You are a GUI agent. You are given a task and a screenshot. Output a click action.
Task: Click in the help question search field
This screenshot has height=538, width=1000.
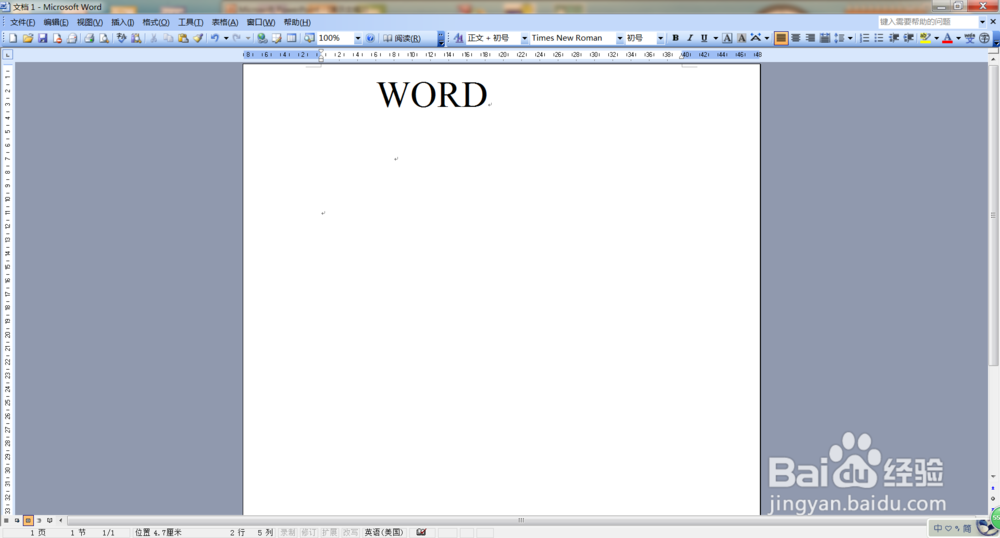tap(928, 22)
